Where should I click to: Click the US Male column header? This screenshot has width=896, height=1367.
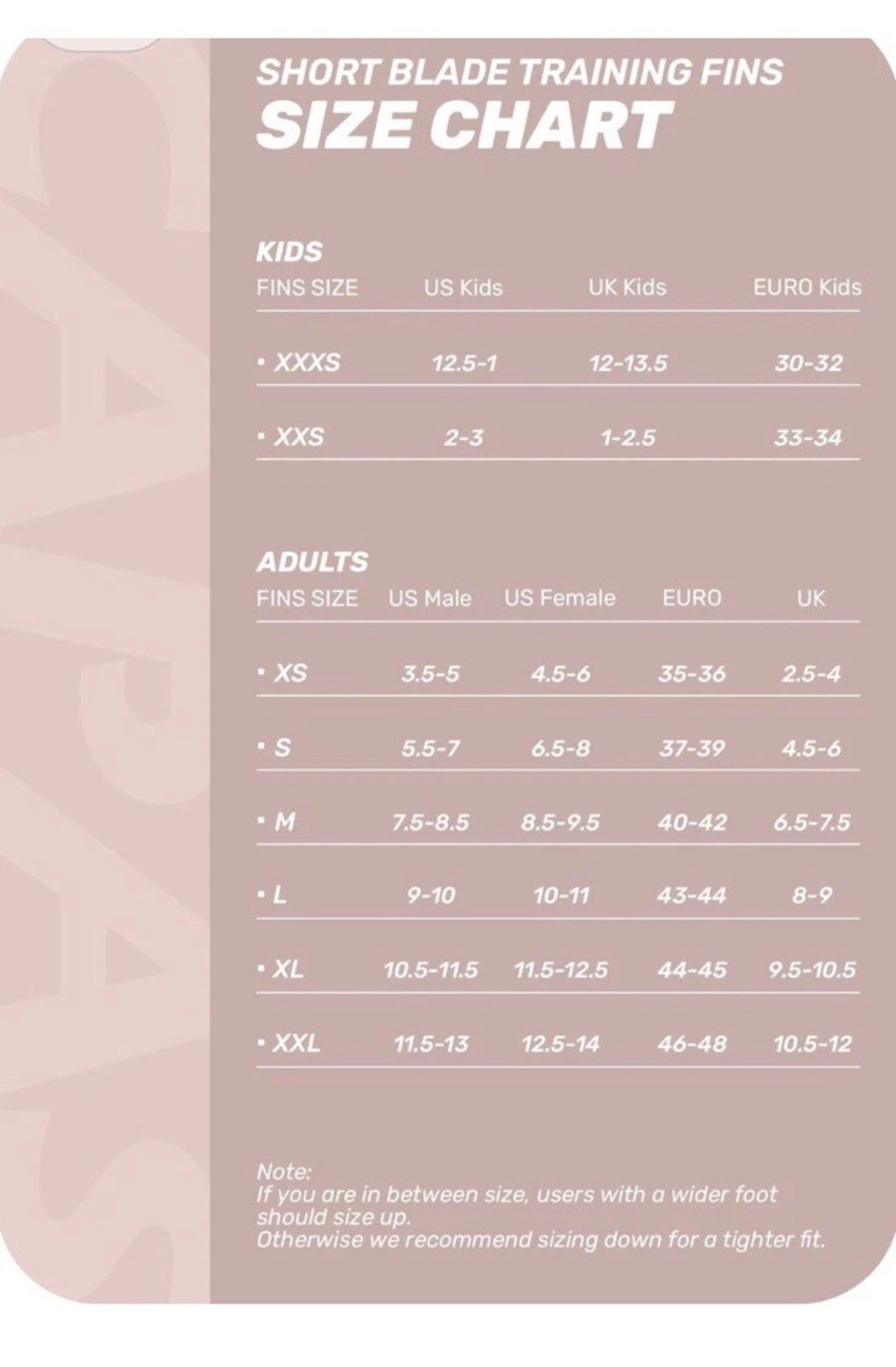tap(430, 598)
